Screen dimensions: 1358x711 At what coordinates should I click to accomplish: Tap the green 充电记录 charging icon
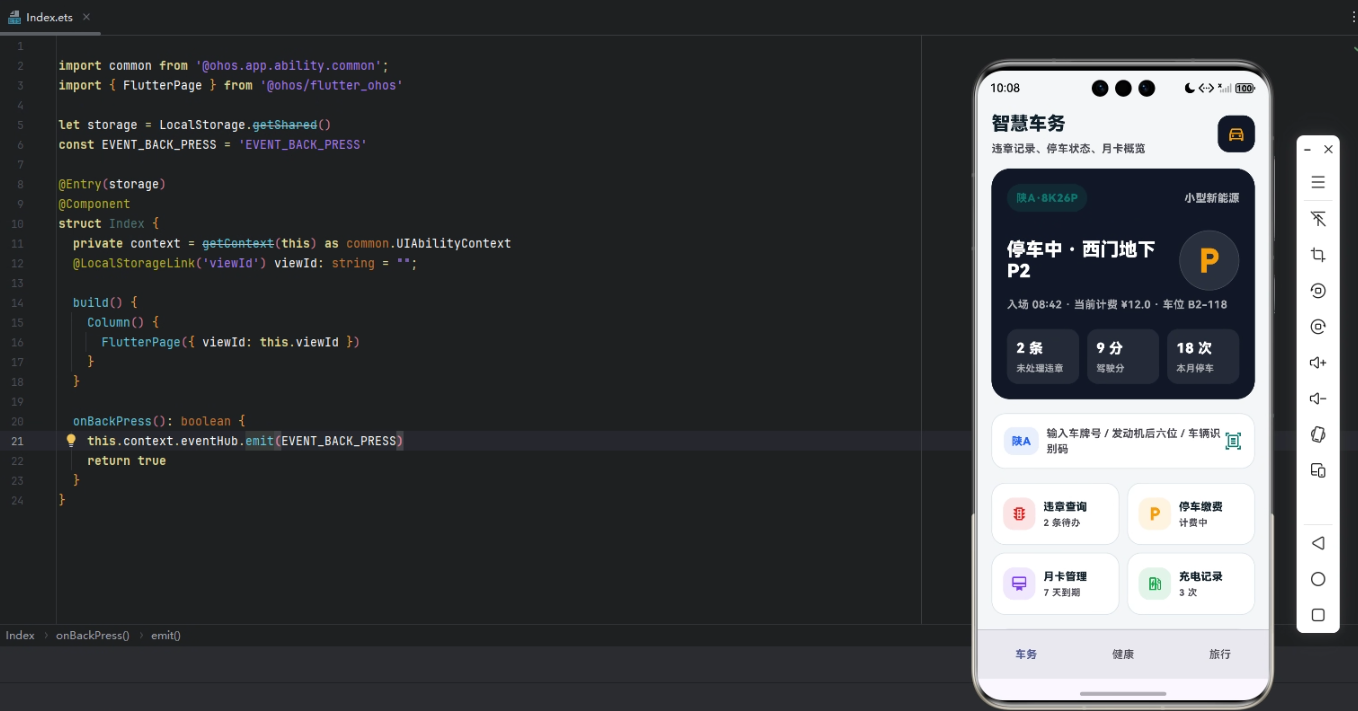click(x=1154, y=583)
